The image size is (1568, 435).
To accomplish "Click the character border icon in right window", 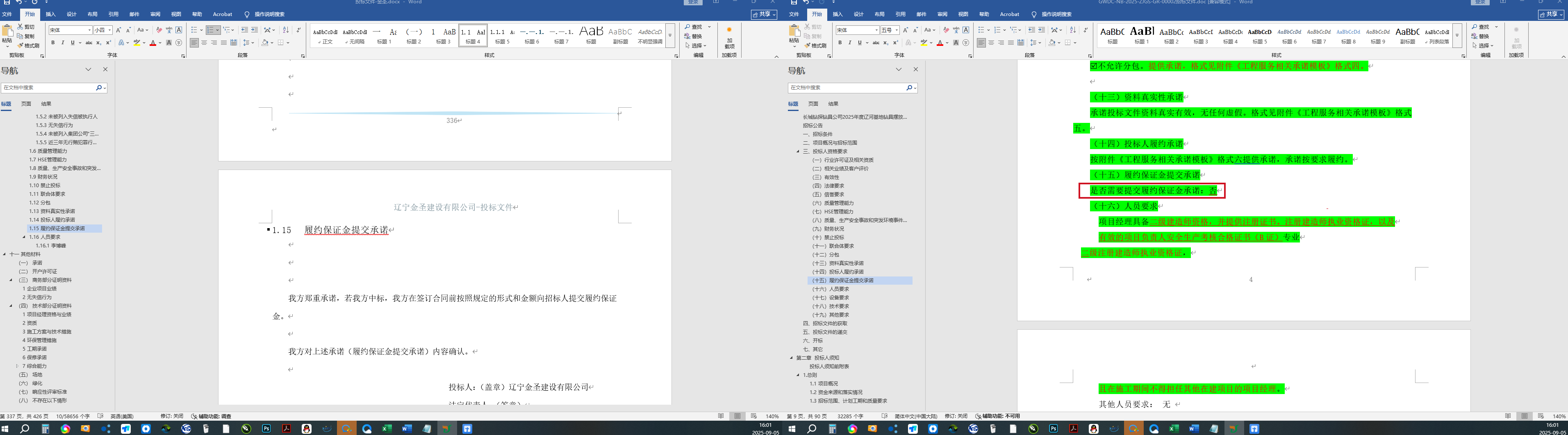I will pyautogui.click(x=966, y=30).
